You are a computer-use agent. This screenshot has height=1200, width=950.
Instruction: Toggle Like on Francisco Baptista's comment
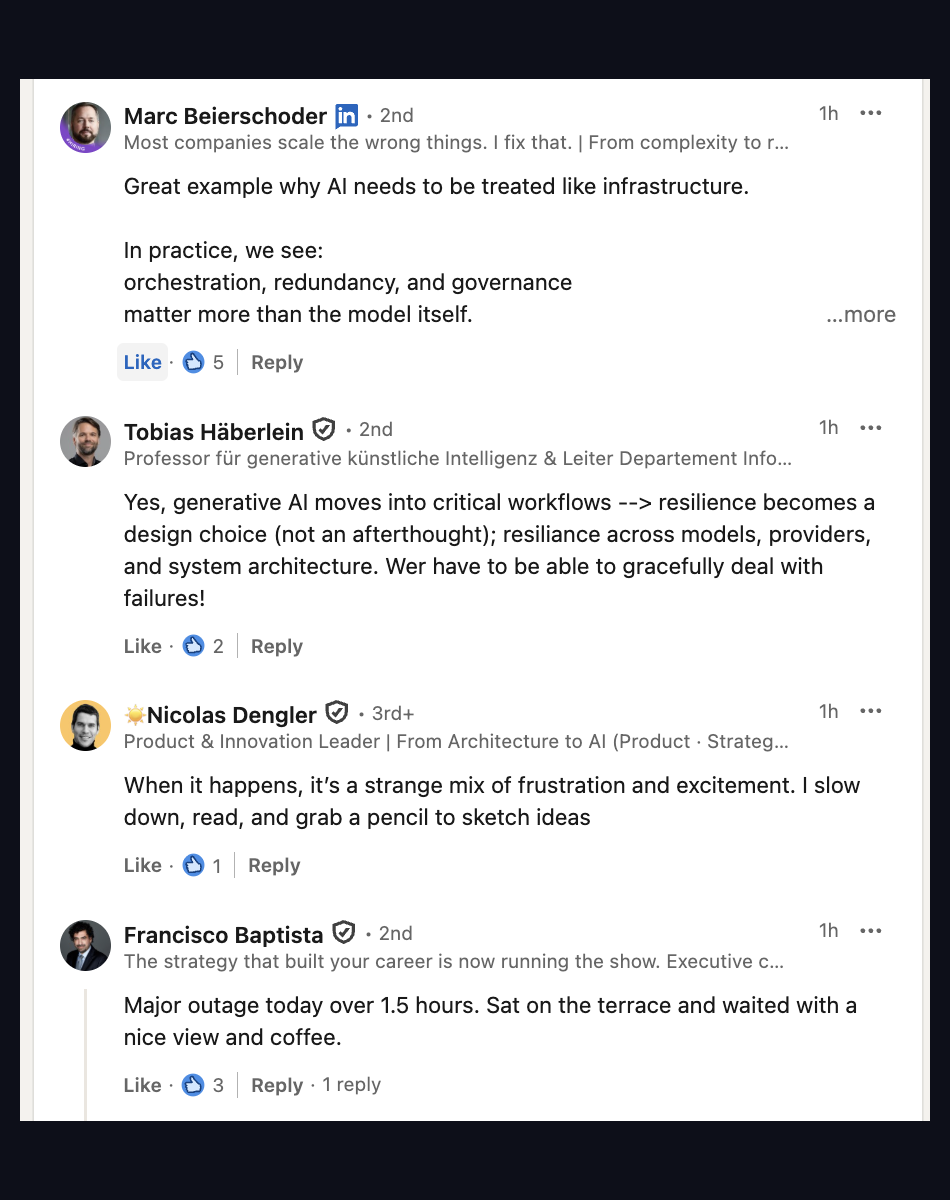pyautogui.click(x=142, y=1085)
